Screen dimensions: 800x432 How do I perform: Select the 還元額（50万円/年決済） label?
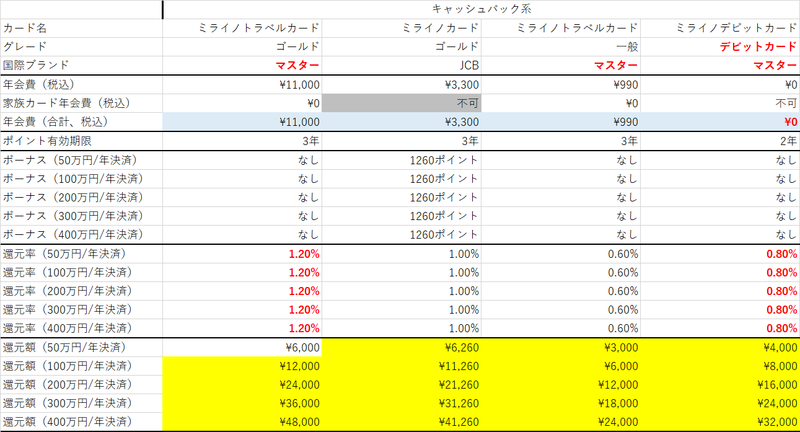click(x=64, y=347)
